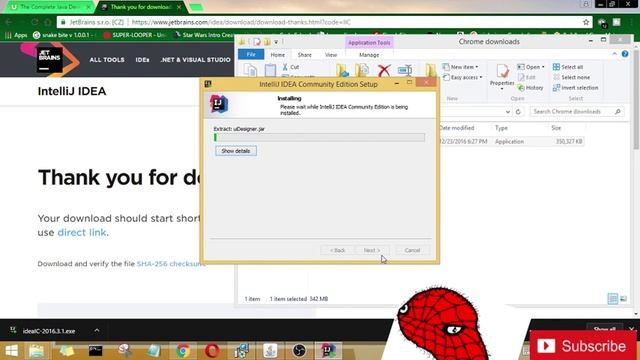The width and height of the screenshot is (640, 360).
Task: Expand the address bar history dropdown
Action: [508, 111]
